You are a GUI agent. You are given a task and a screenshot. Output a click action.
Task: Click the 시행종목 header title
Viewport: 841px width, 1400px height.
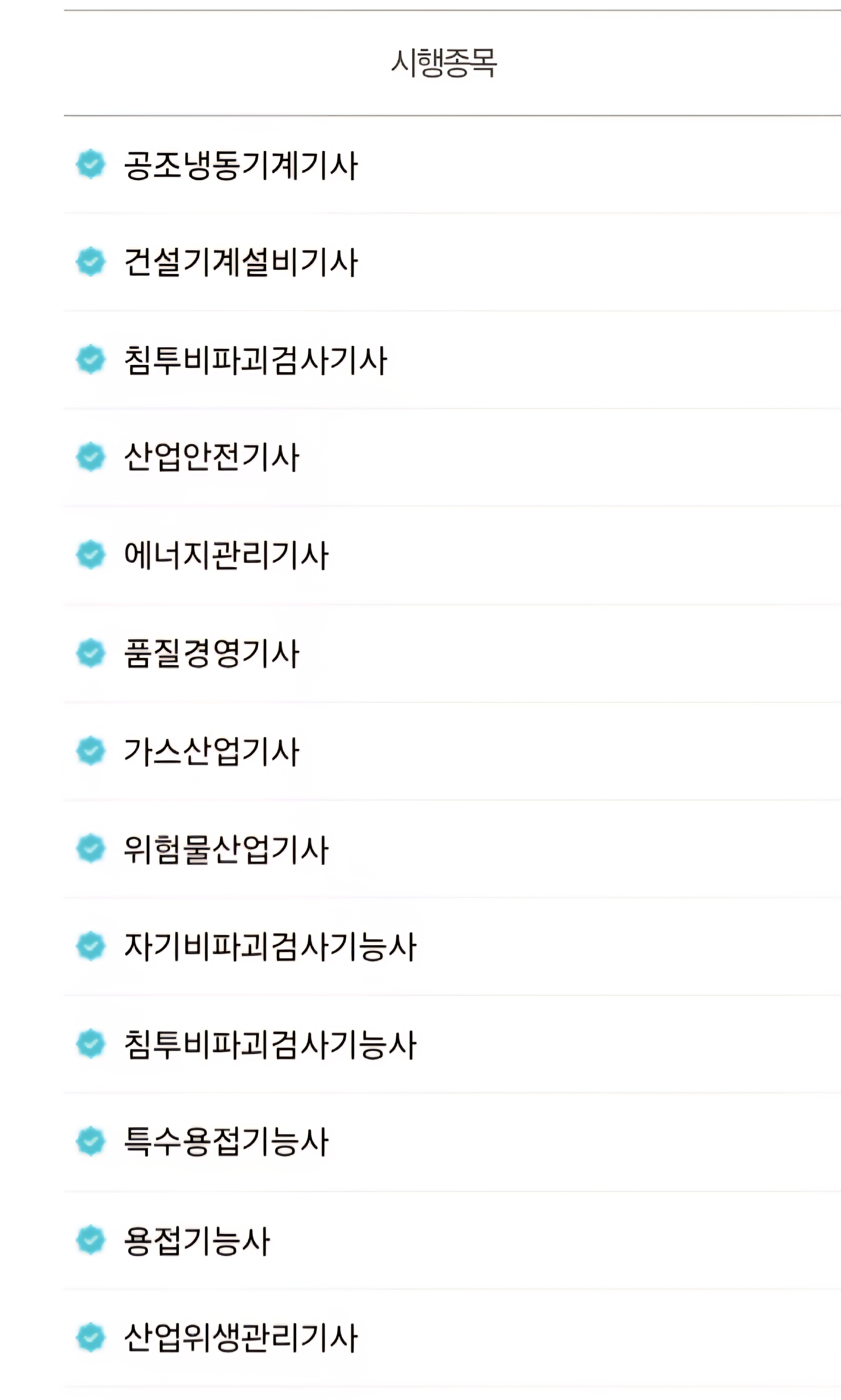[x=444, y=62]
